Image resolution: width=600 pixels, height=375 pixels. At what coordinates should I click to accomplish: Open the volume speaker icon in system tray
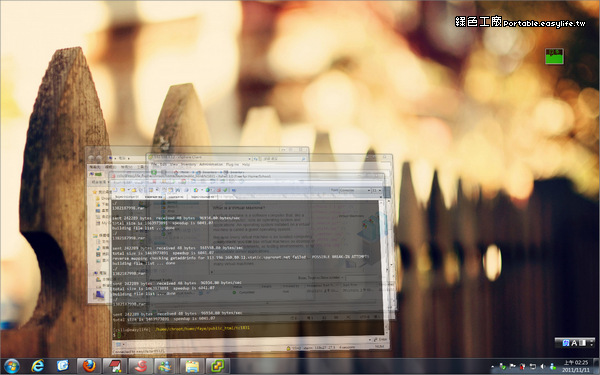(x=543, y=367)
